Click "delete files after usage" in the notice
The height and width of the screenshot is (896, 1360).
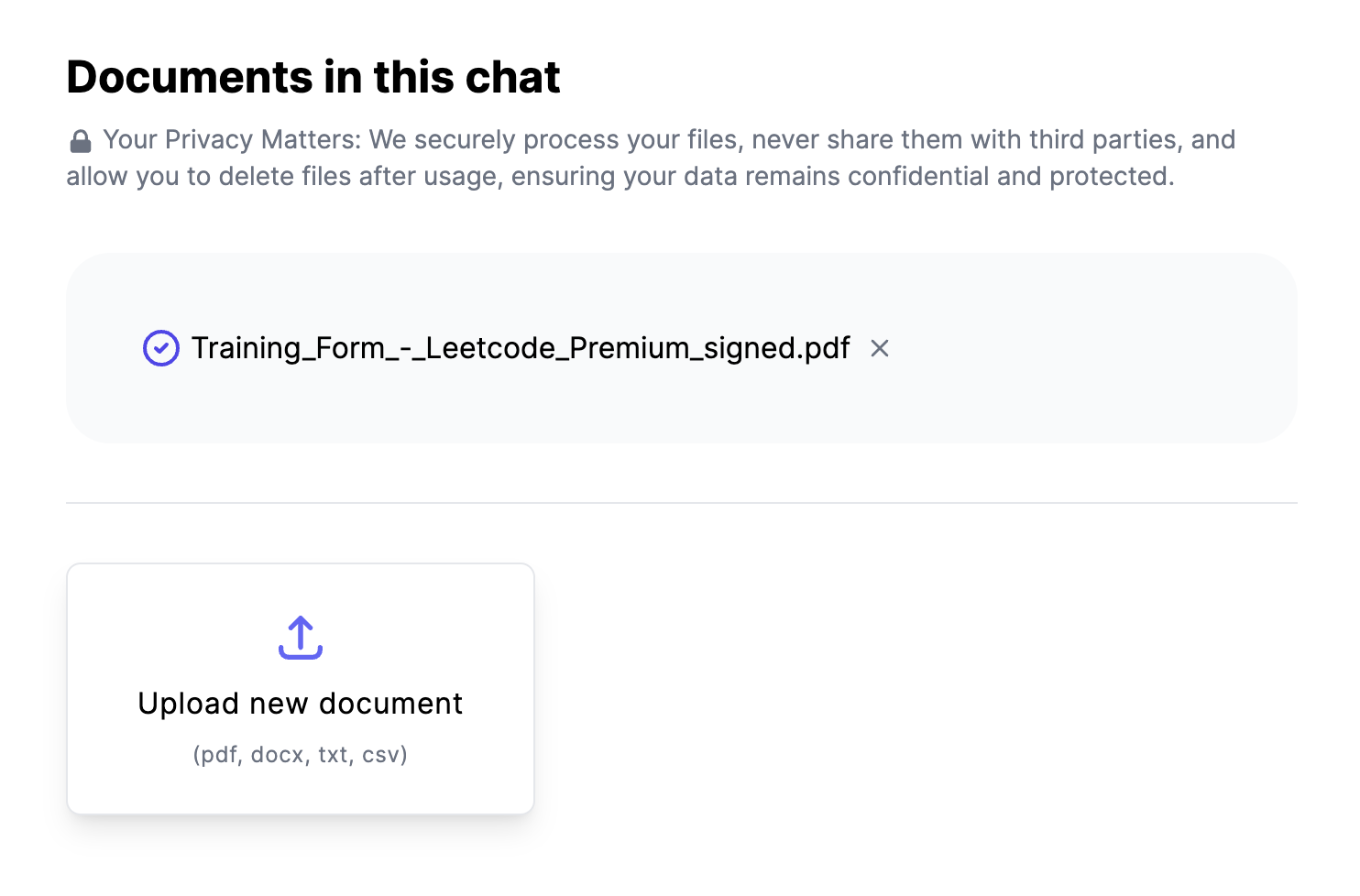tap(359, 176)
